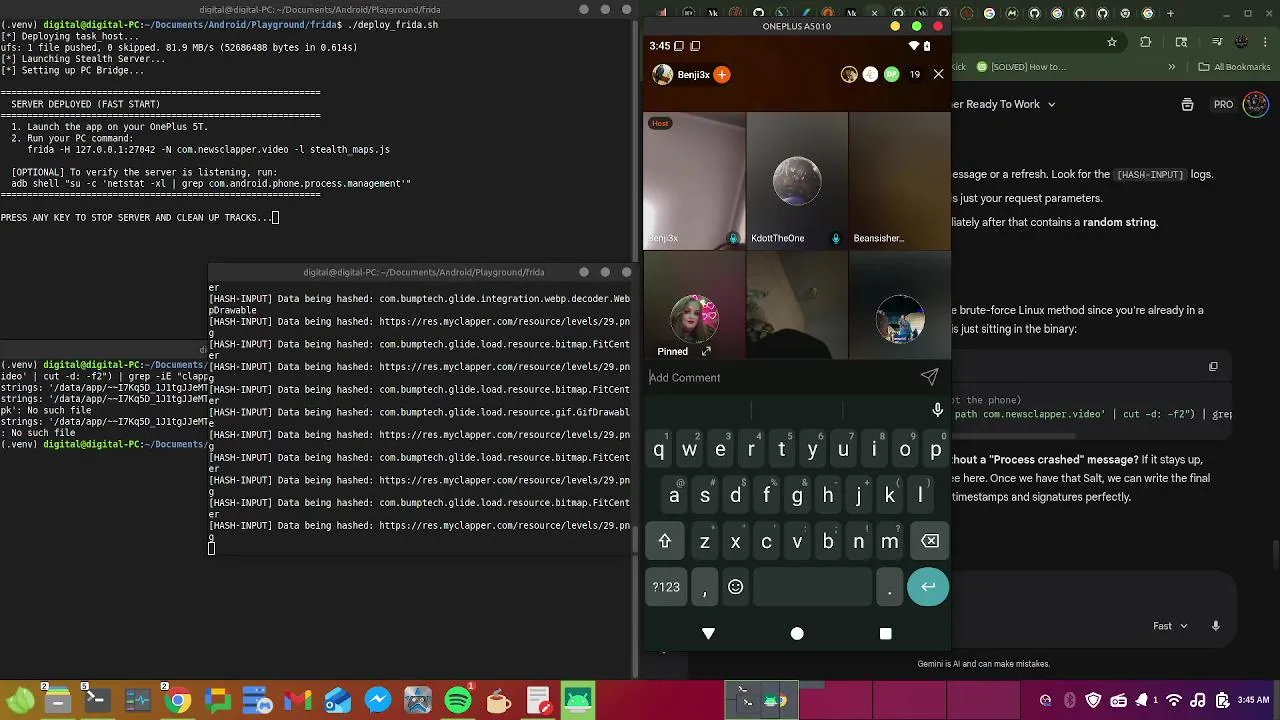1280x720 pixels.
Task: Tap the letter m key
Action: pos(889,541)
